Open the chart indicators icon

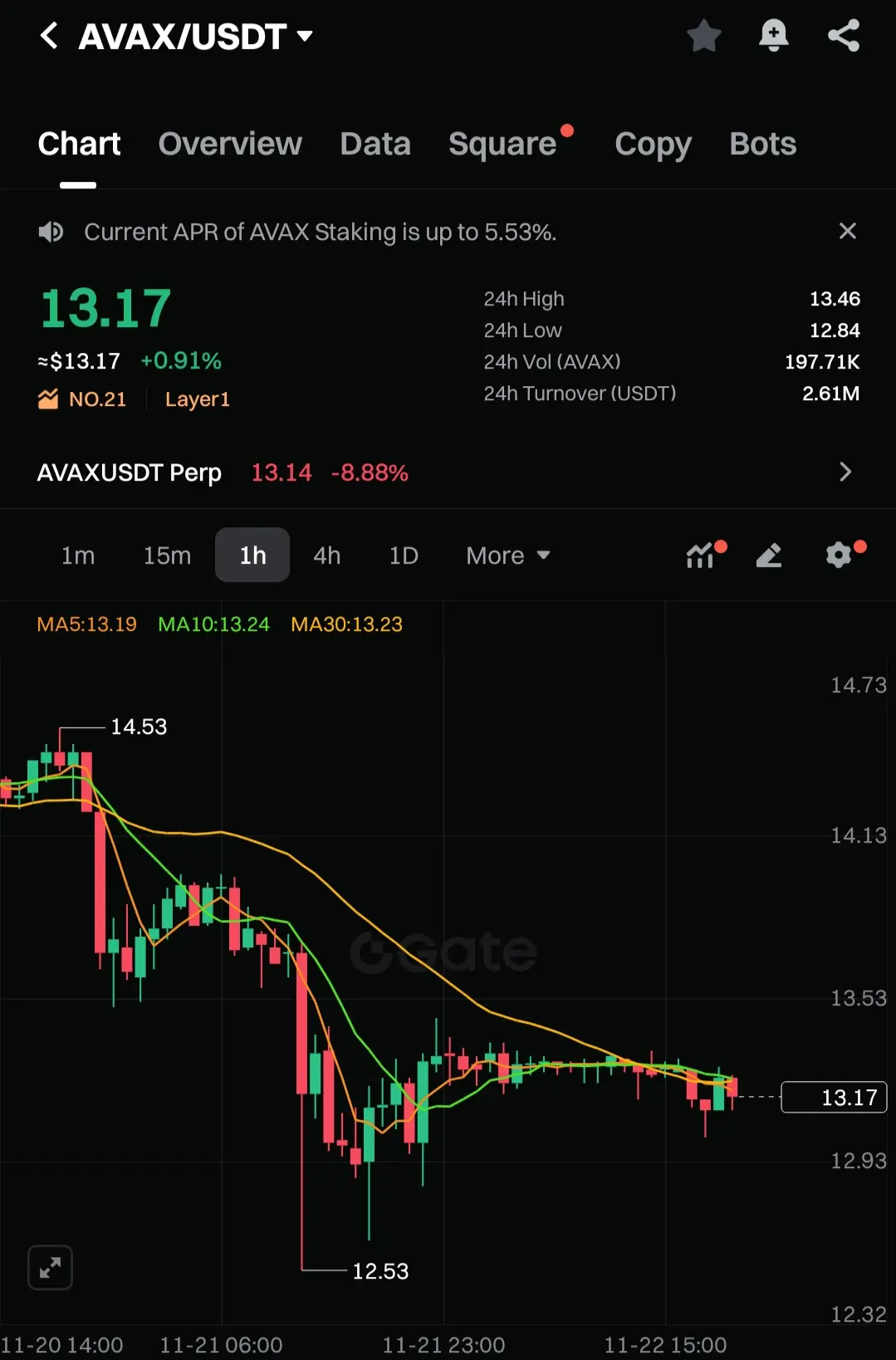coord(701,555)
